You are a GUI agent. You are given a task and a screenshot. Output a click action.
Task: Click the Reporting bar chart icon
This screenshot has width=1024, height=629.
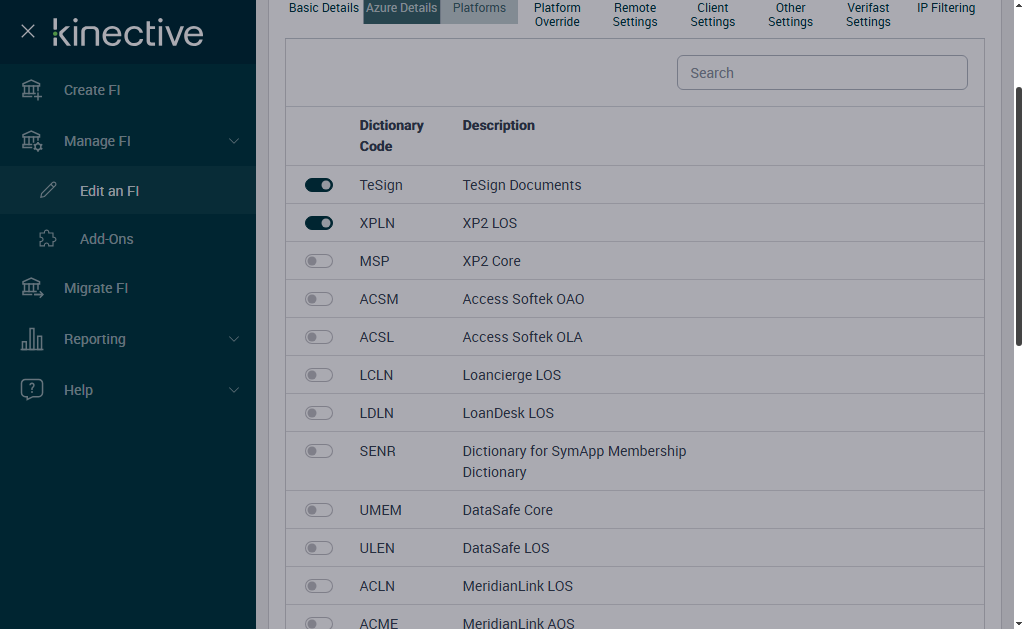point(32,339)
